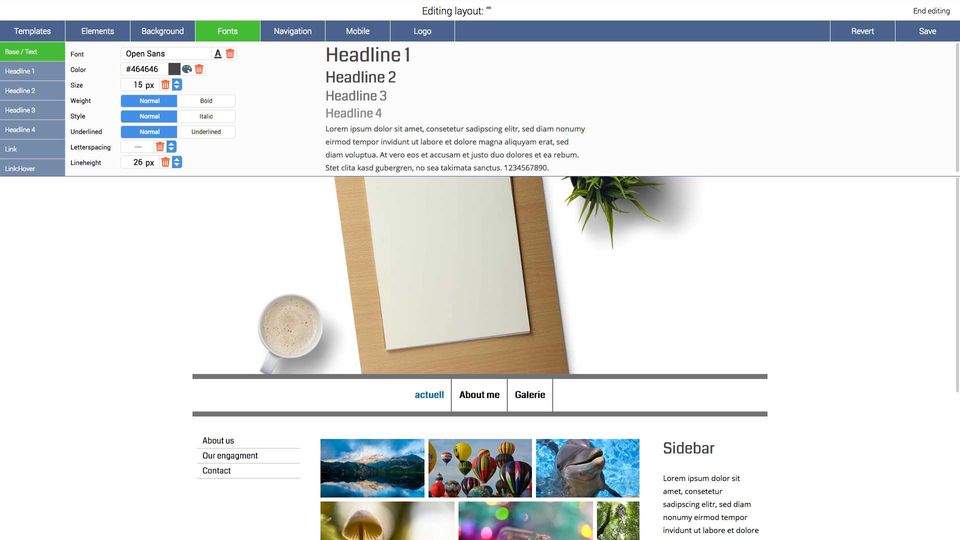Open the color palette picker icon

click(187, 69)
